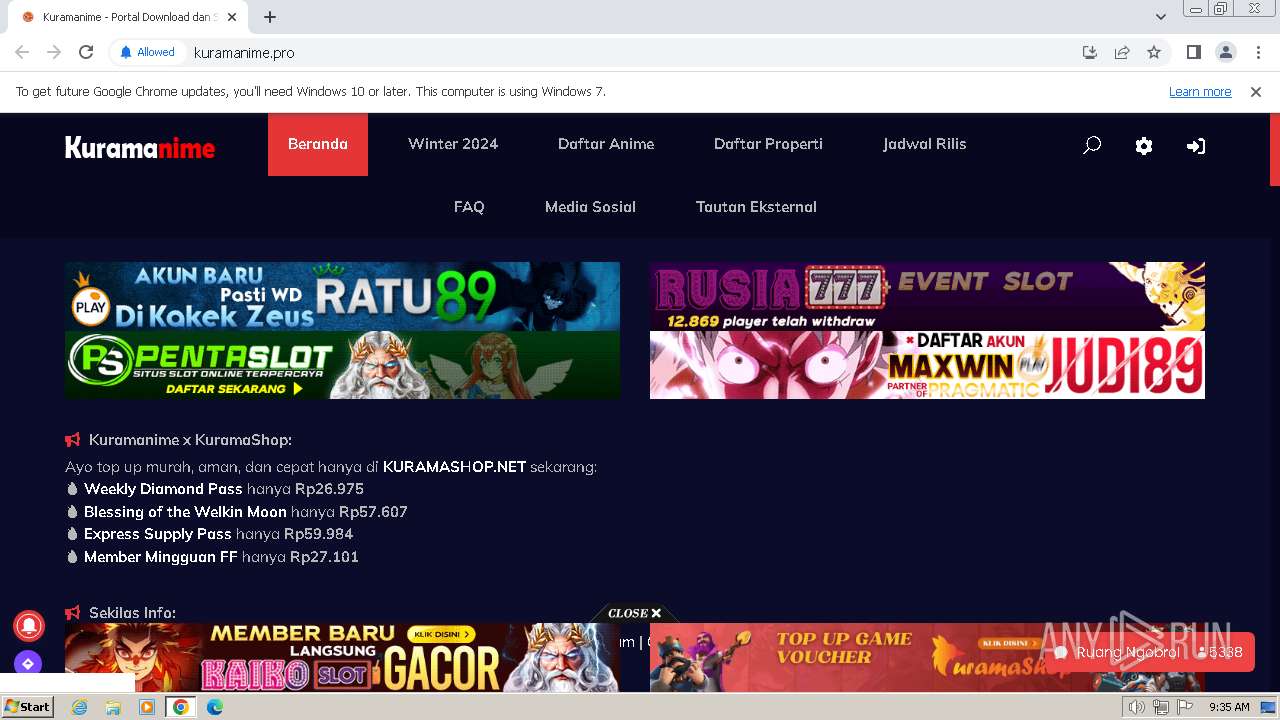1280x720 pixels.
Task: Open the Kuramanime logo home link
Action: 140,148
